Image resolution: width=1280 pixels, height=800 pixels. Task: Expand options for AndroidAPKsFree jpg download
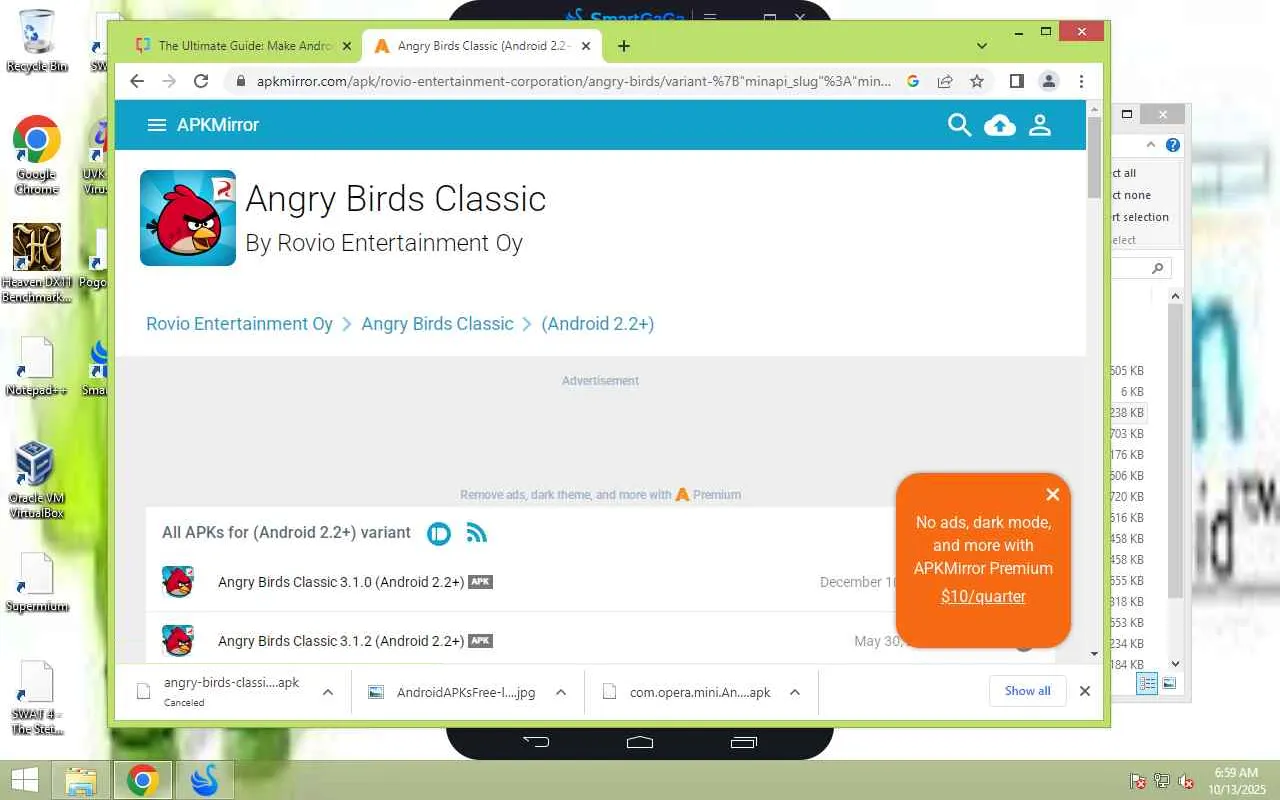561,692
